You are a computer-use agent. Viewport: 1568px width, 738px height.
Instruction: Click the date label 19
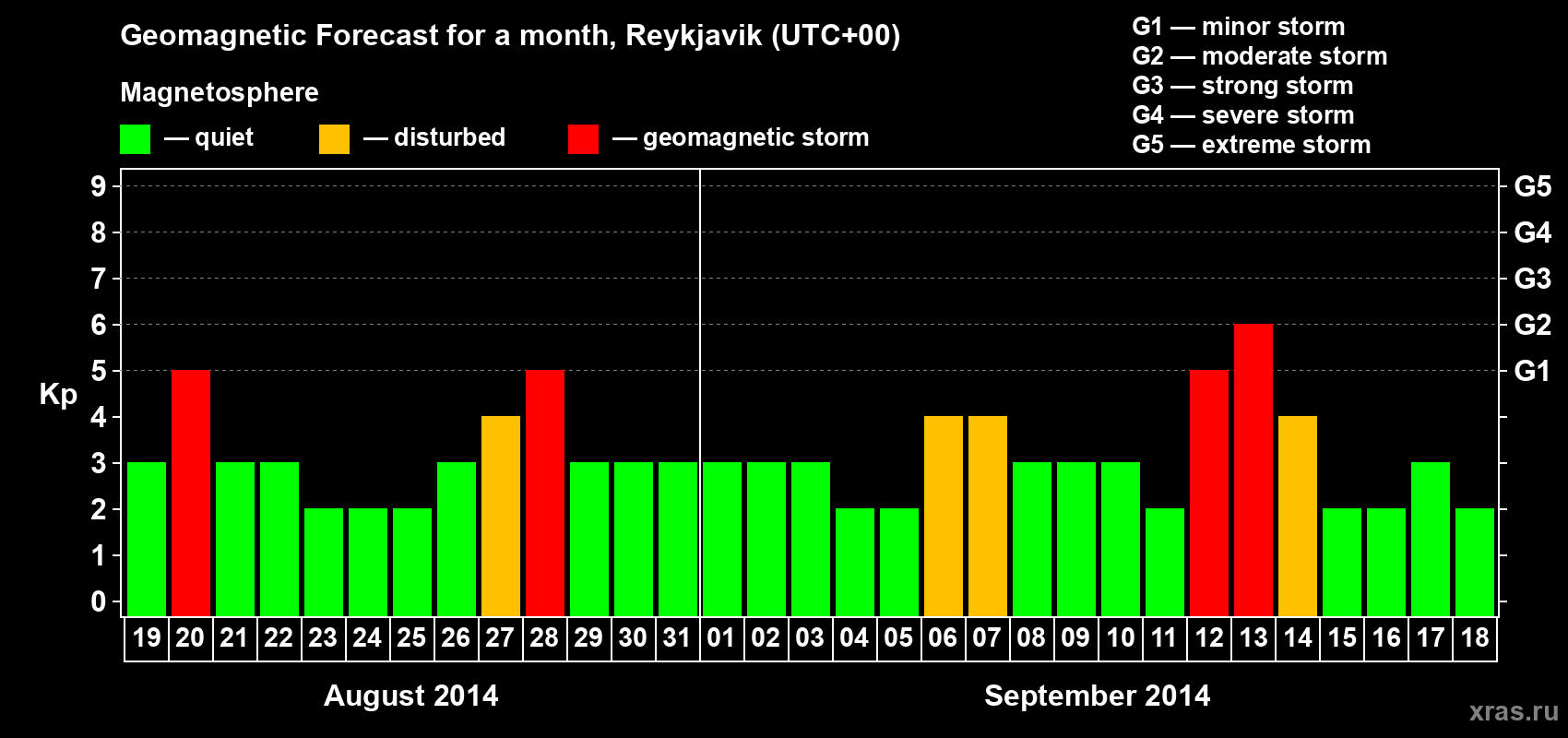pos(147,637)
